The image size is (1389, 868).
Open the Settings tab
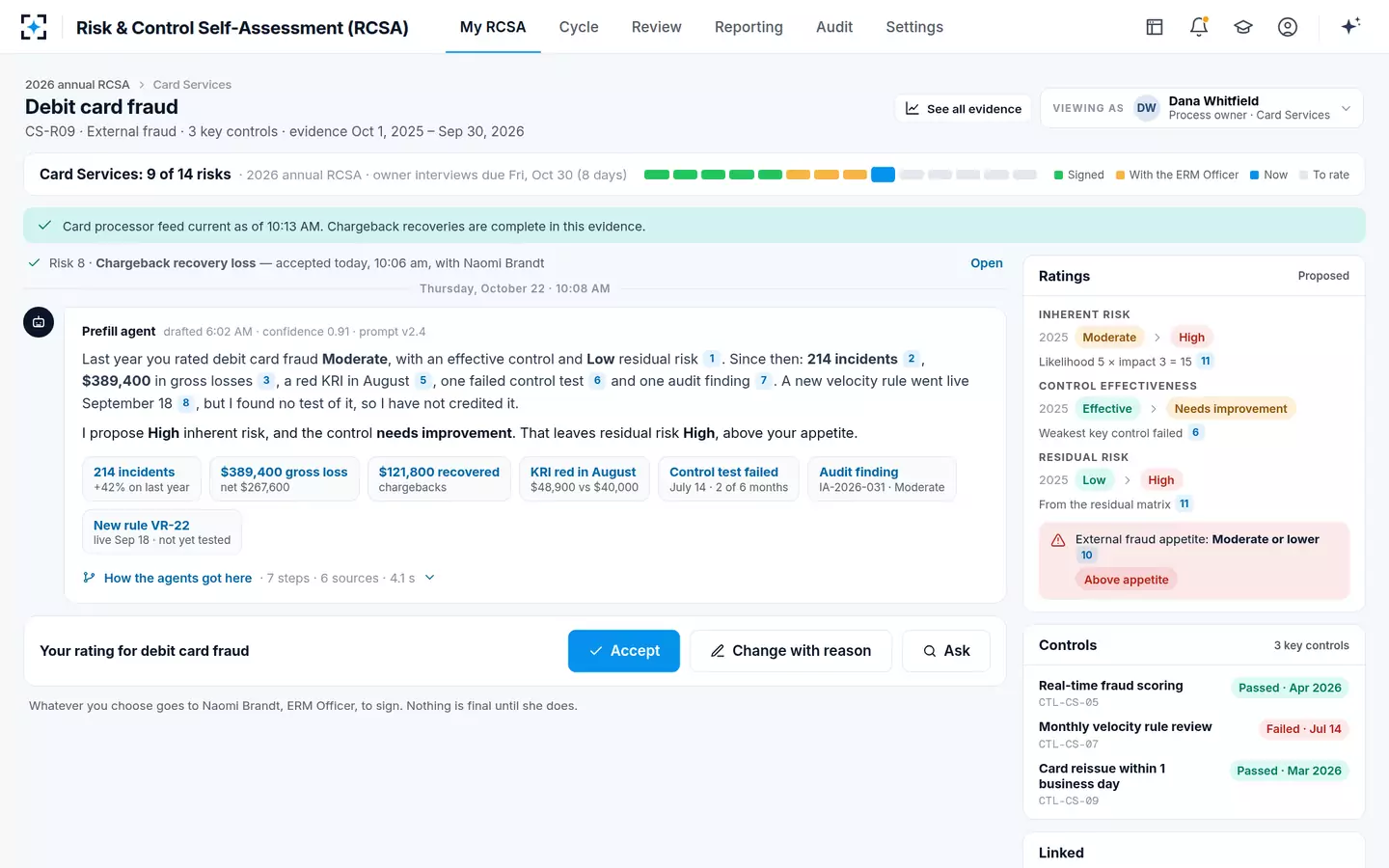tap(914, 27)
